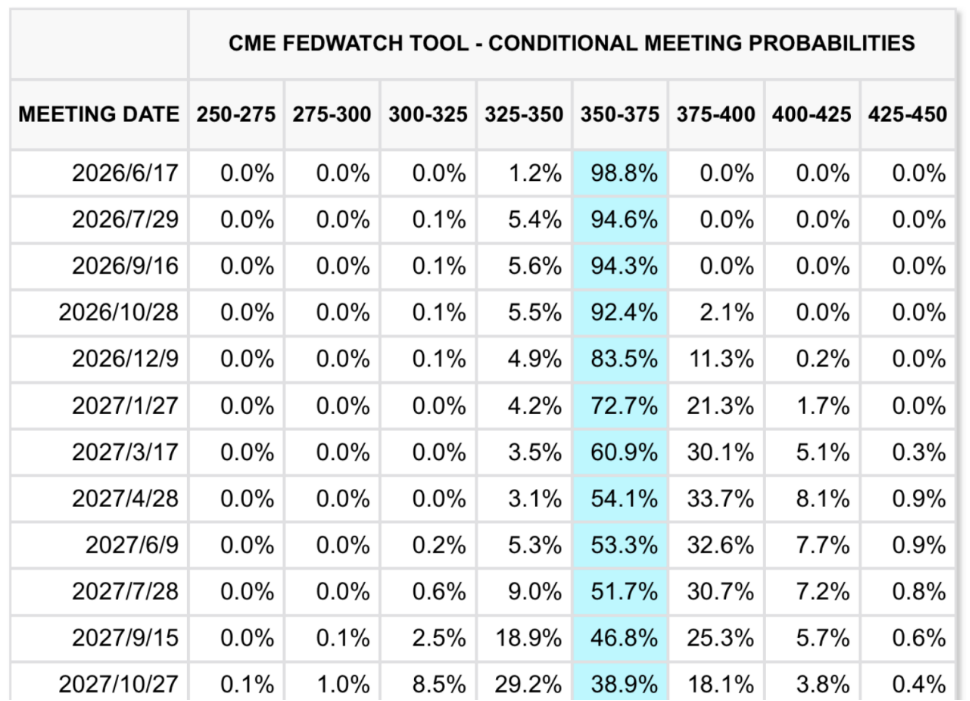Click the 350-375 column header
Viewport: 970px width, 701px height.
(x=619, y=114)
